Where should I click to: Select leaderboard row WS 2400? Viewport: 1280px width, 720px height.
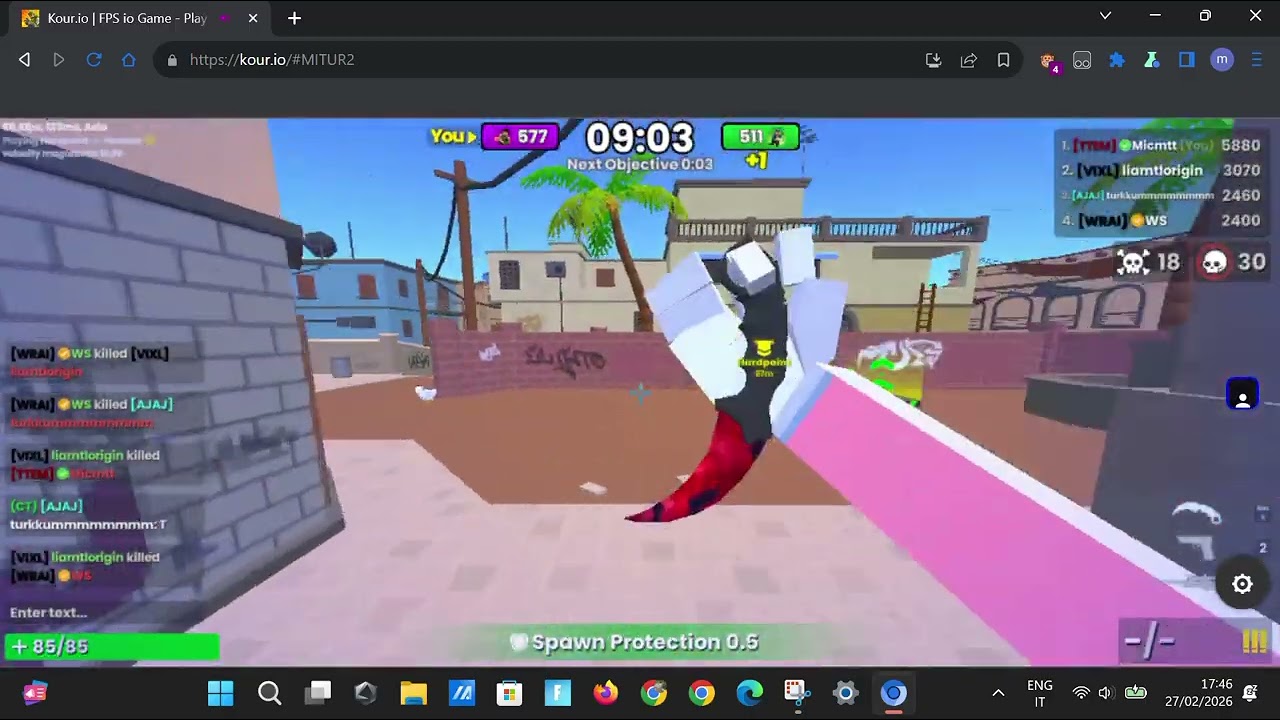click(x=1160, y=220)
